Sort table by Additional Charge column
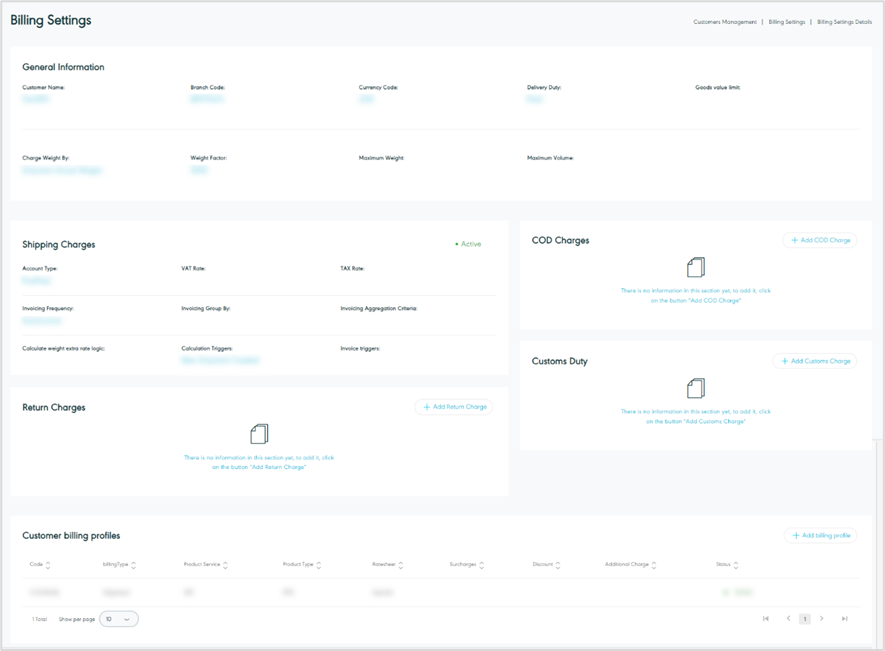Viewport: 885px width, 651px height. (x=654, y=565)
